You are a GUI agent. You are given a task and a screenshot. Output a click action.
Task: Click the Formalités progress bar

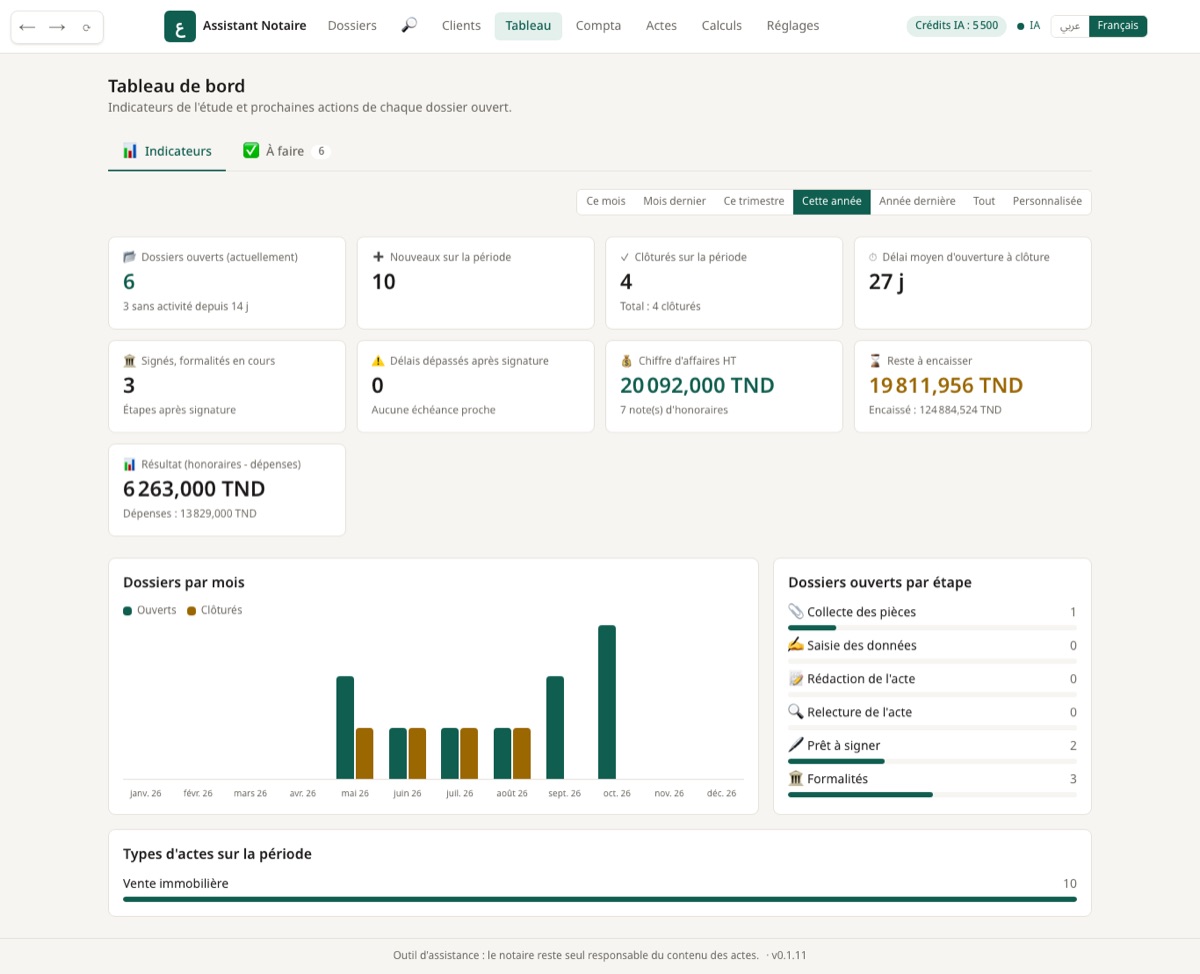pos(932,795)
